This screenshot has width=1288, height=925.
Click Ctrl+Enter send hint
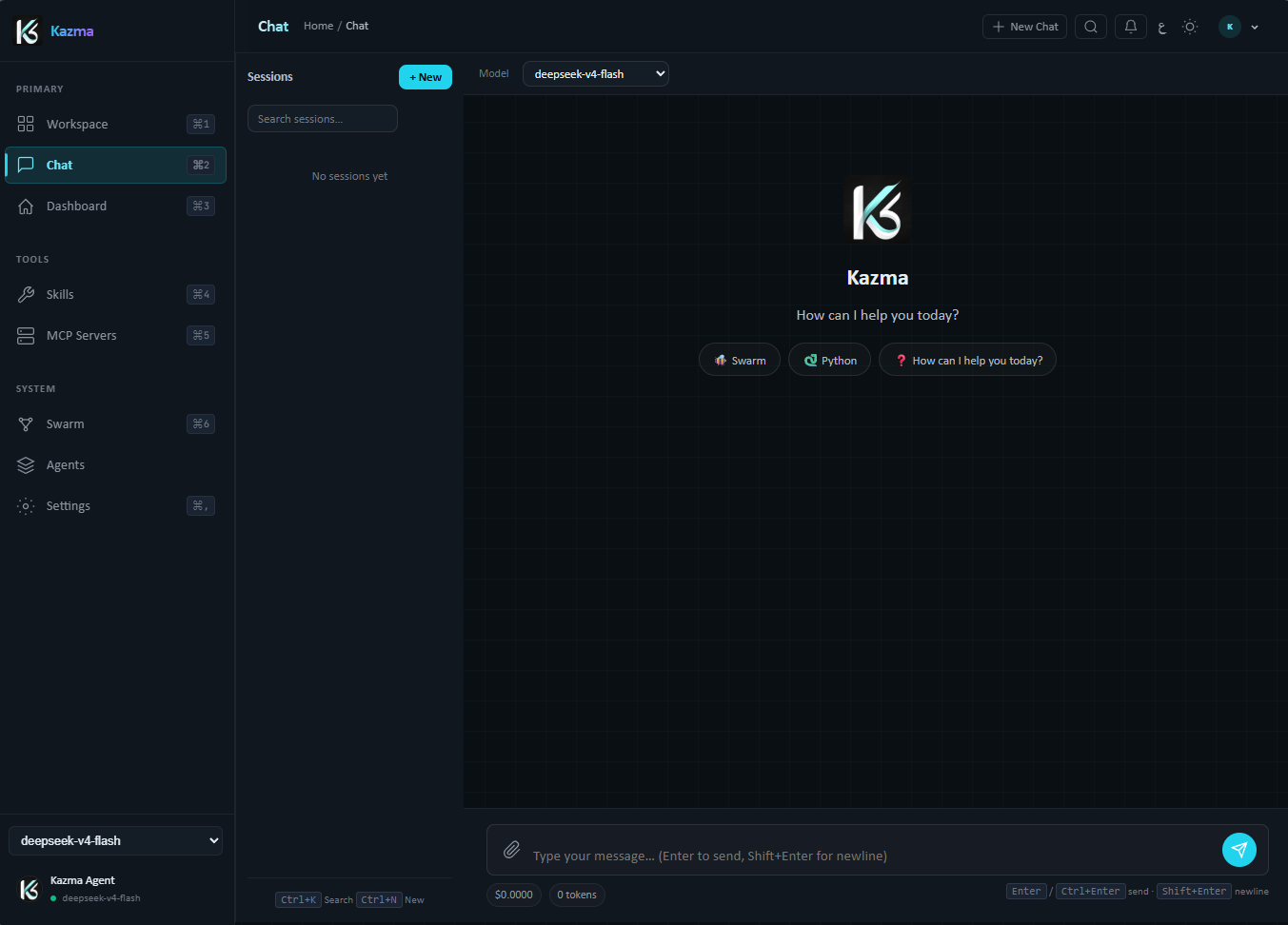1102,892
